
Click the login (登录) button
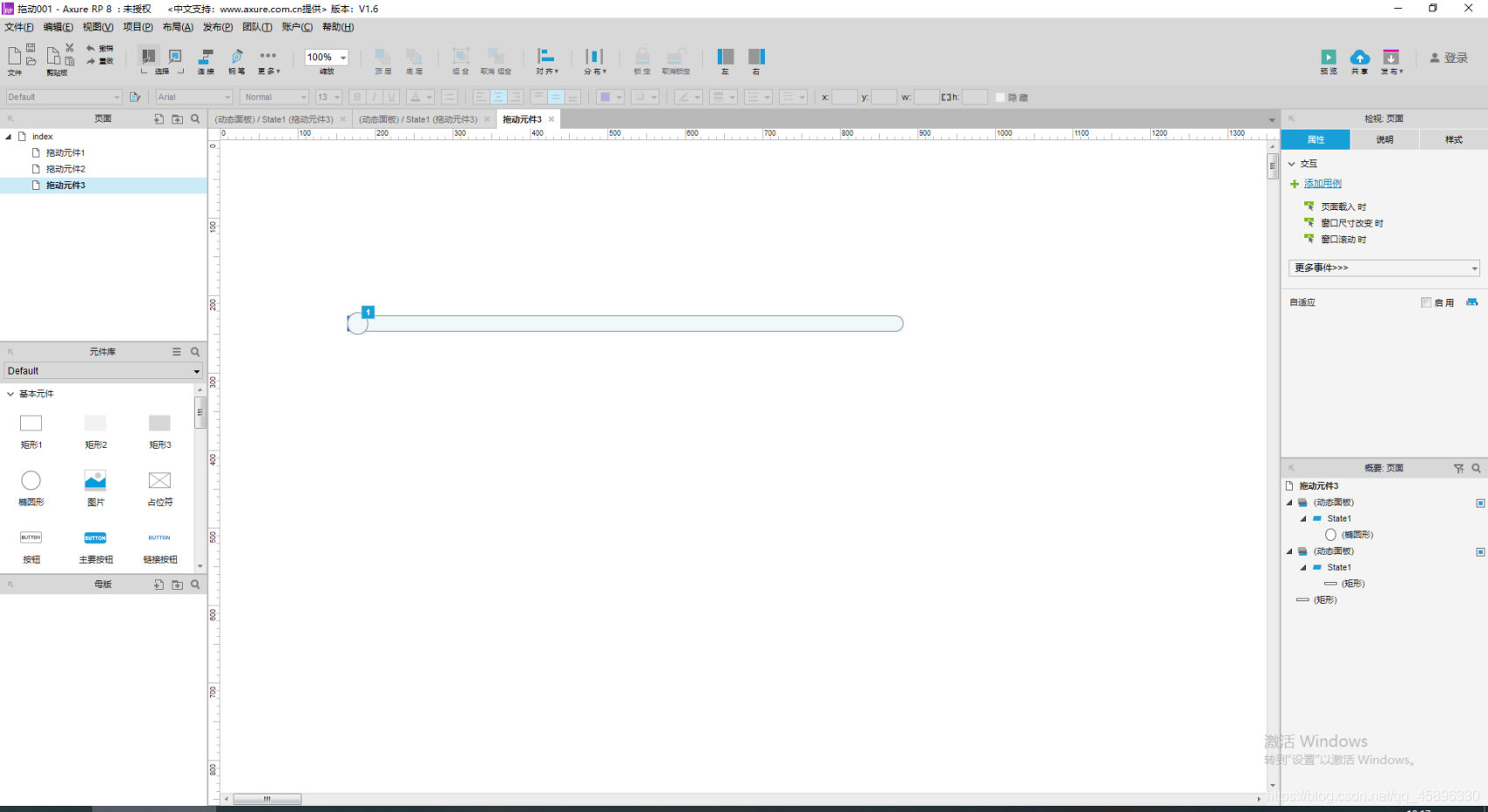click(x=1449, y=58)
